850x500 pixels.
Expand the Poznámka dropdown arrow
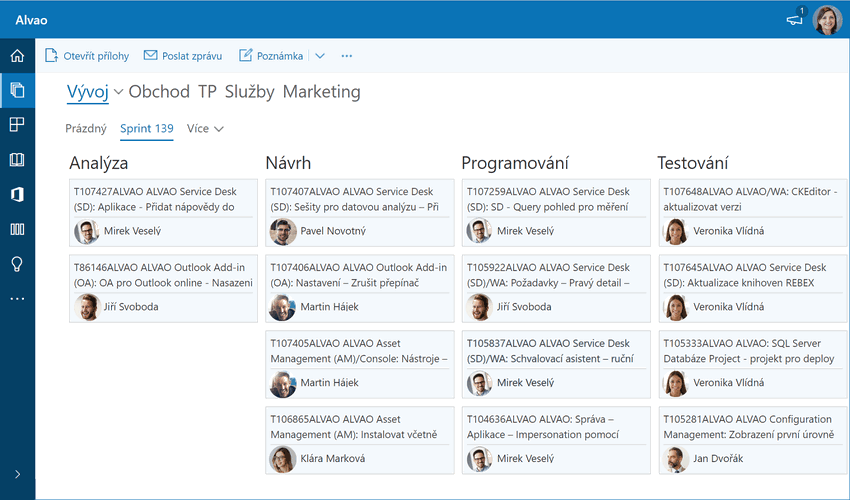[320, 56]
